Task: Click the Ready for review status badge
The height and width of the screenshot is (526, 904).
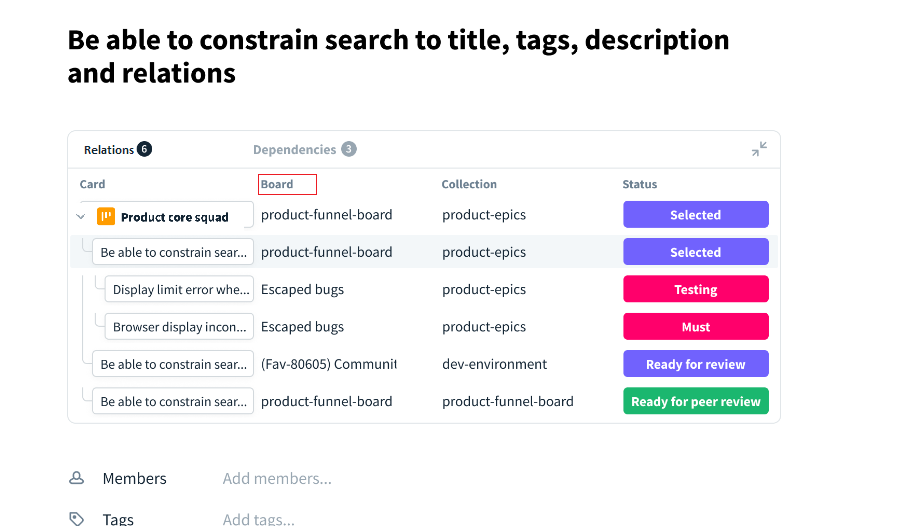Action: tap(696, 364)
